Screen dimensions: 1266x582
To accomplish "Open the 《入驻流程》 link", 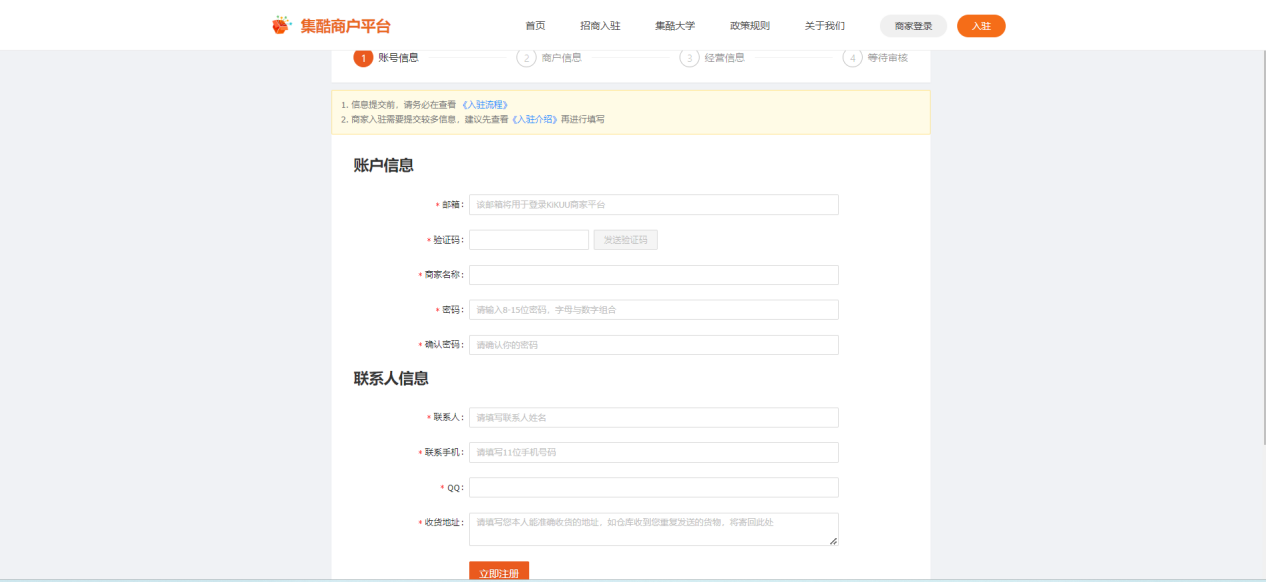I will click(x=485, y=104).
